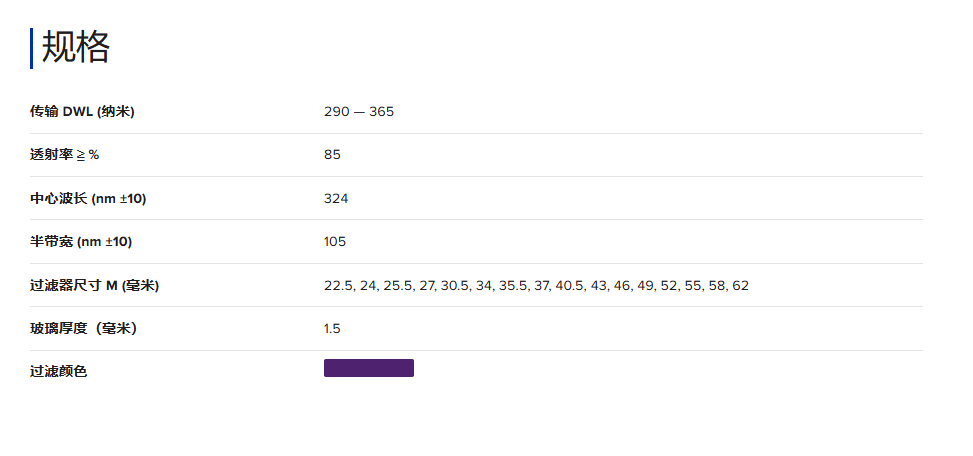This screenshot has width=973, height=456.
Task: Select the 玻璃厚度（毫米）label
Action: 83,328
